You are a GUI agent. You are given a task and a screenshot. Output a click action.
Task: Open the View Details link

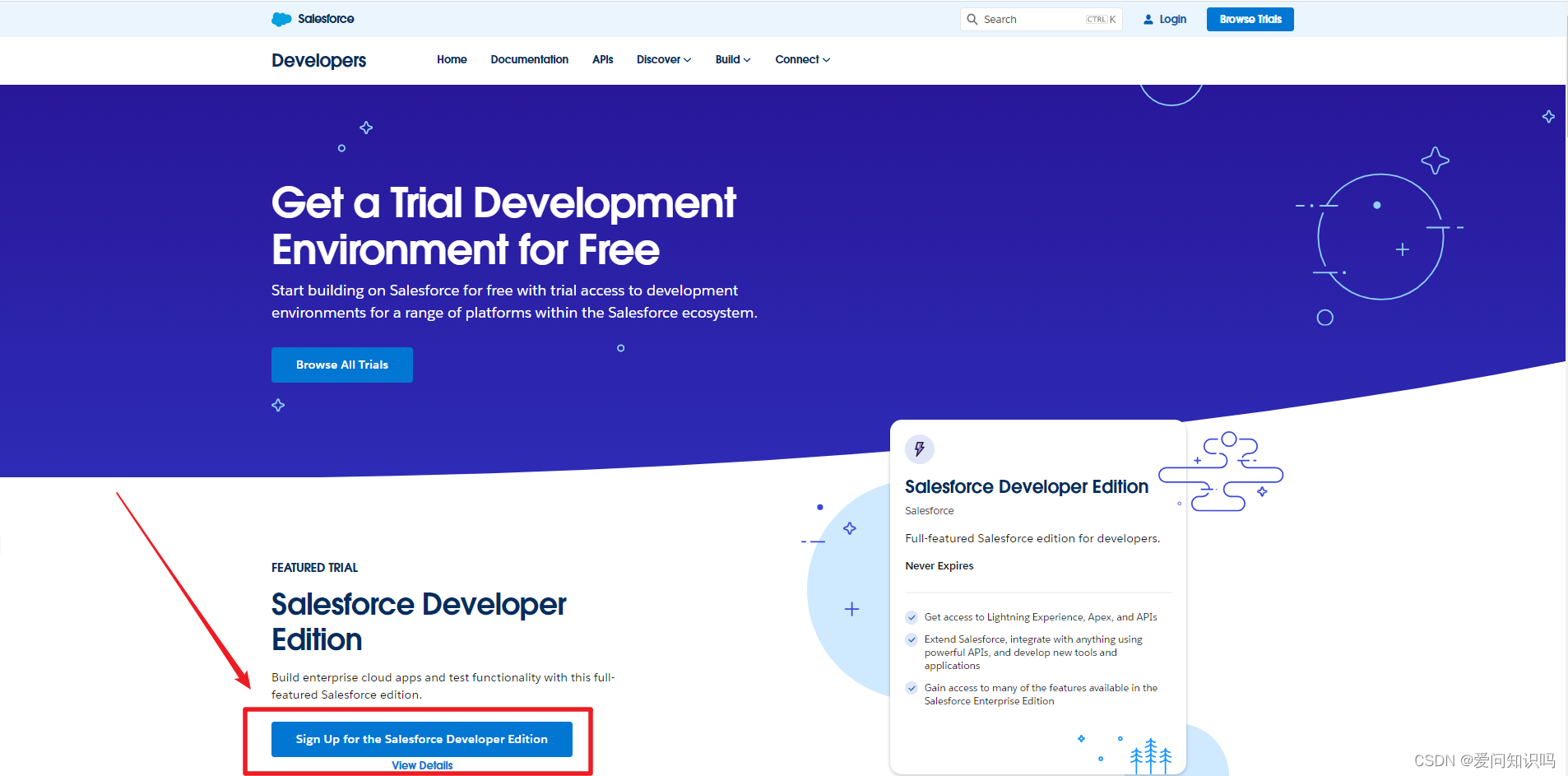pos(422,765)
